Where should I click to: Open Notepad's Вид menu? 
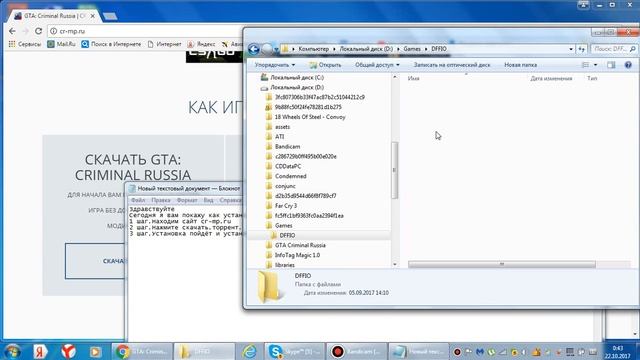point(208,200)
